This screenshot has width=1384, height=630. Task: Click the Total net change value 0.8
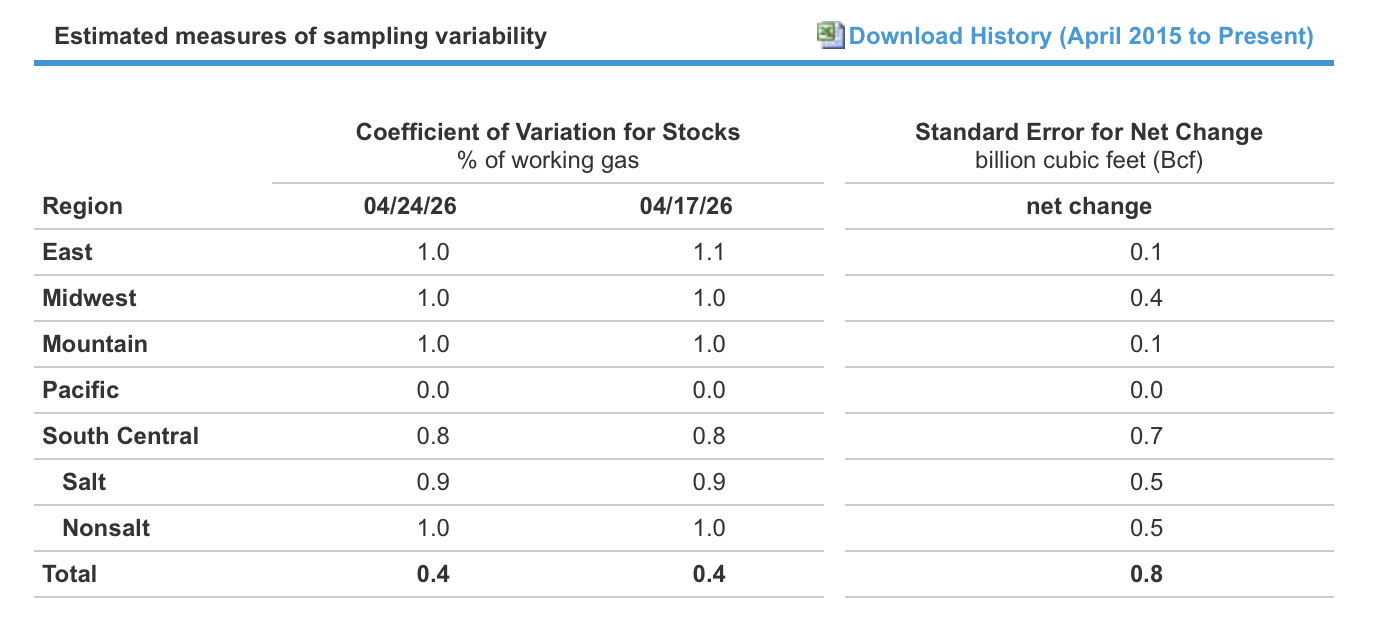tap(1146, 574)
